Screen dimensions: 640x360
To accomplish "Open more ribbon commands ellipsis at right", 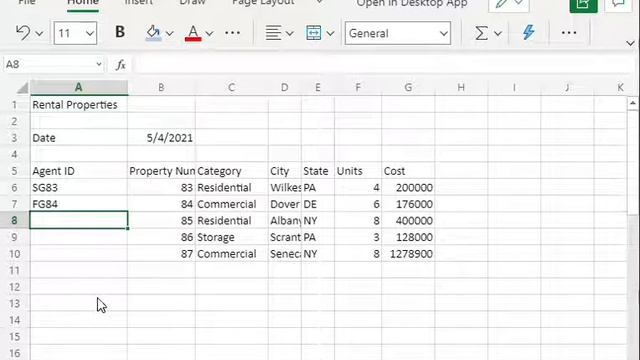I will click(x=569, y=33).
